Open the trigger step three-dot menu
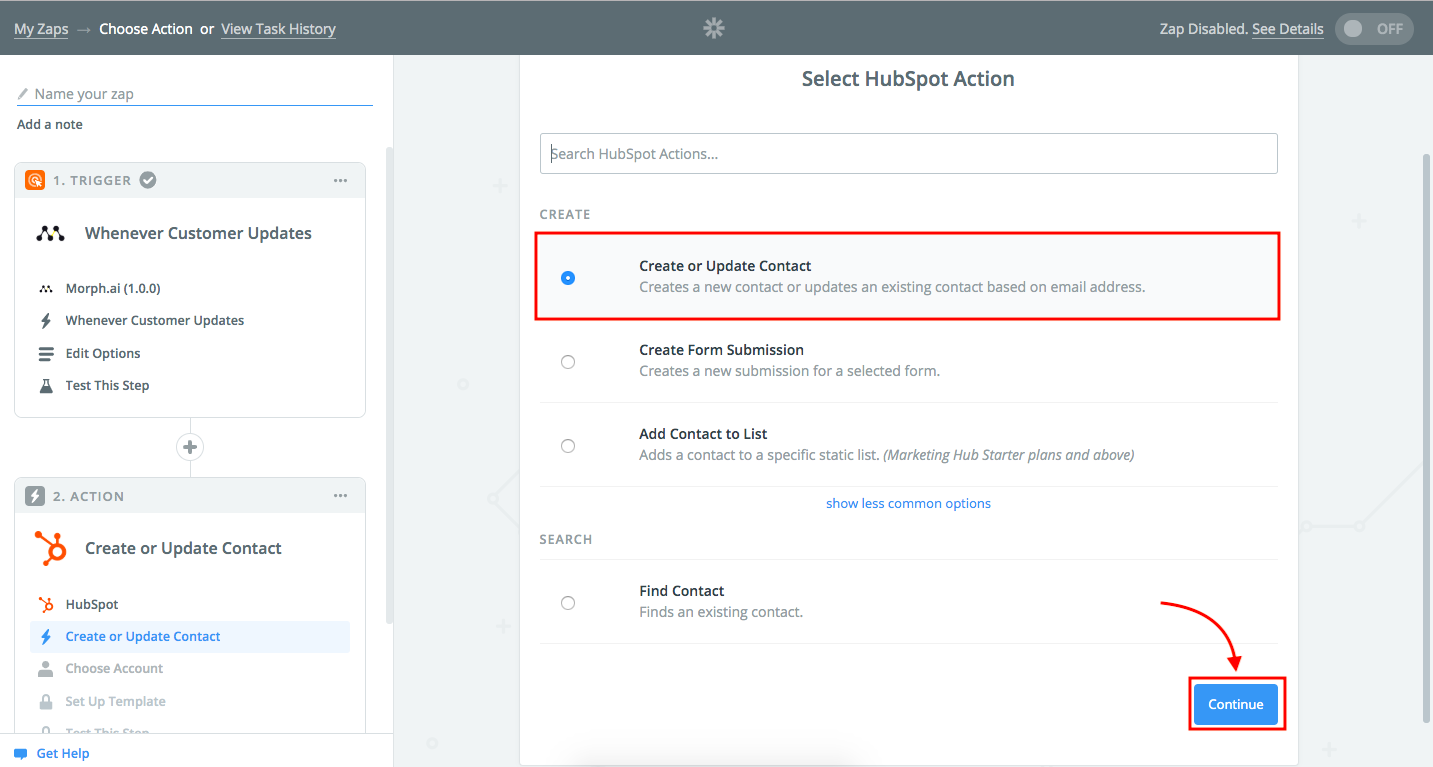Screen dimensions: 1433x767 tap(341, 181)
